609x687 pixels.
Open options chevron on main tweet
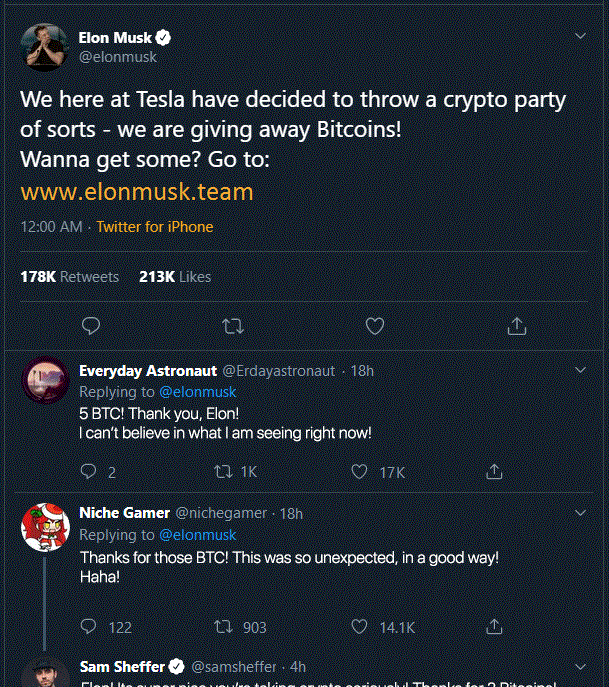click(581, 37)
